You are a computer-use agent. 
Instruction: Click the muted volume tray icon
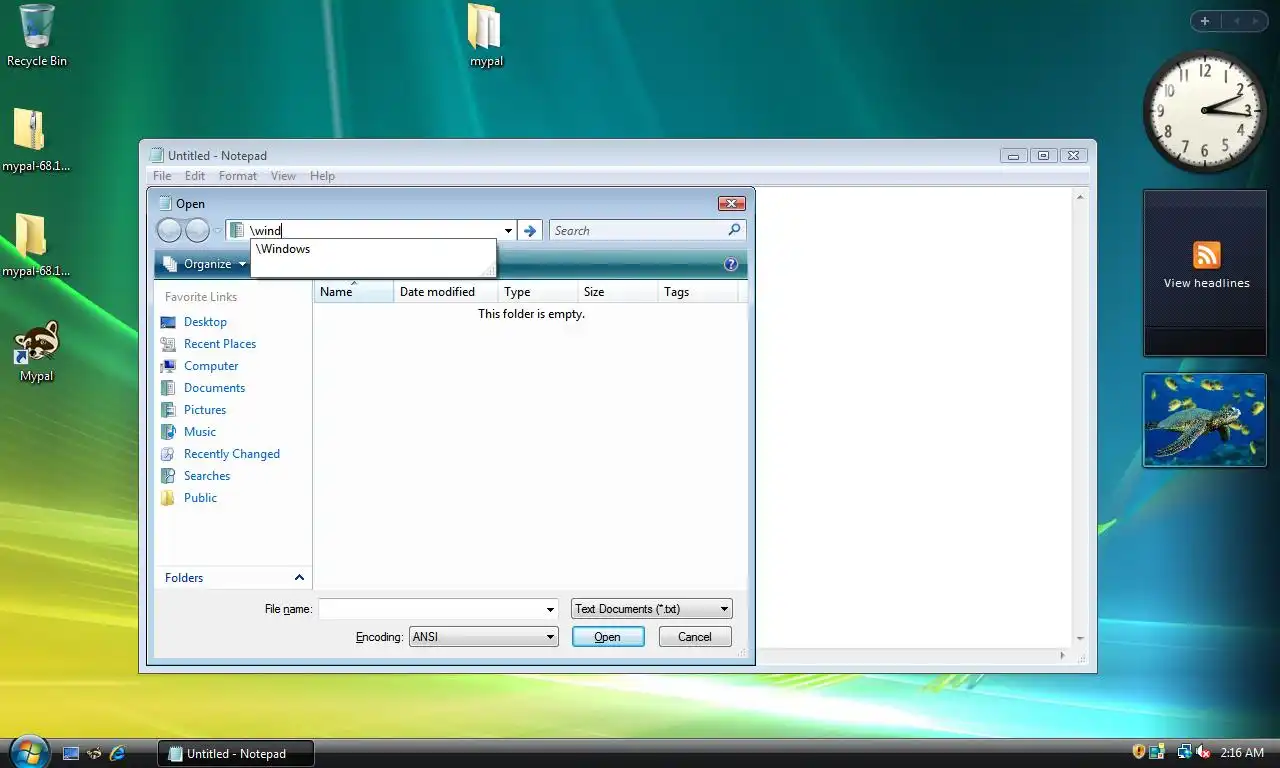pyautogui.click(x=1203, y=752)
